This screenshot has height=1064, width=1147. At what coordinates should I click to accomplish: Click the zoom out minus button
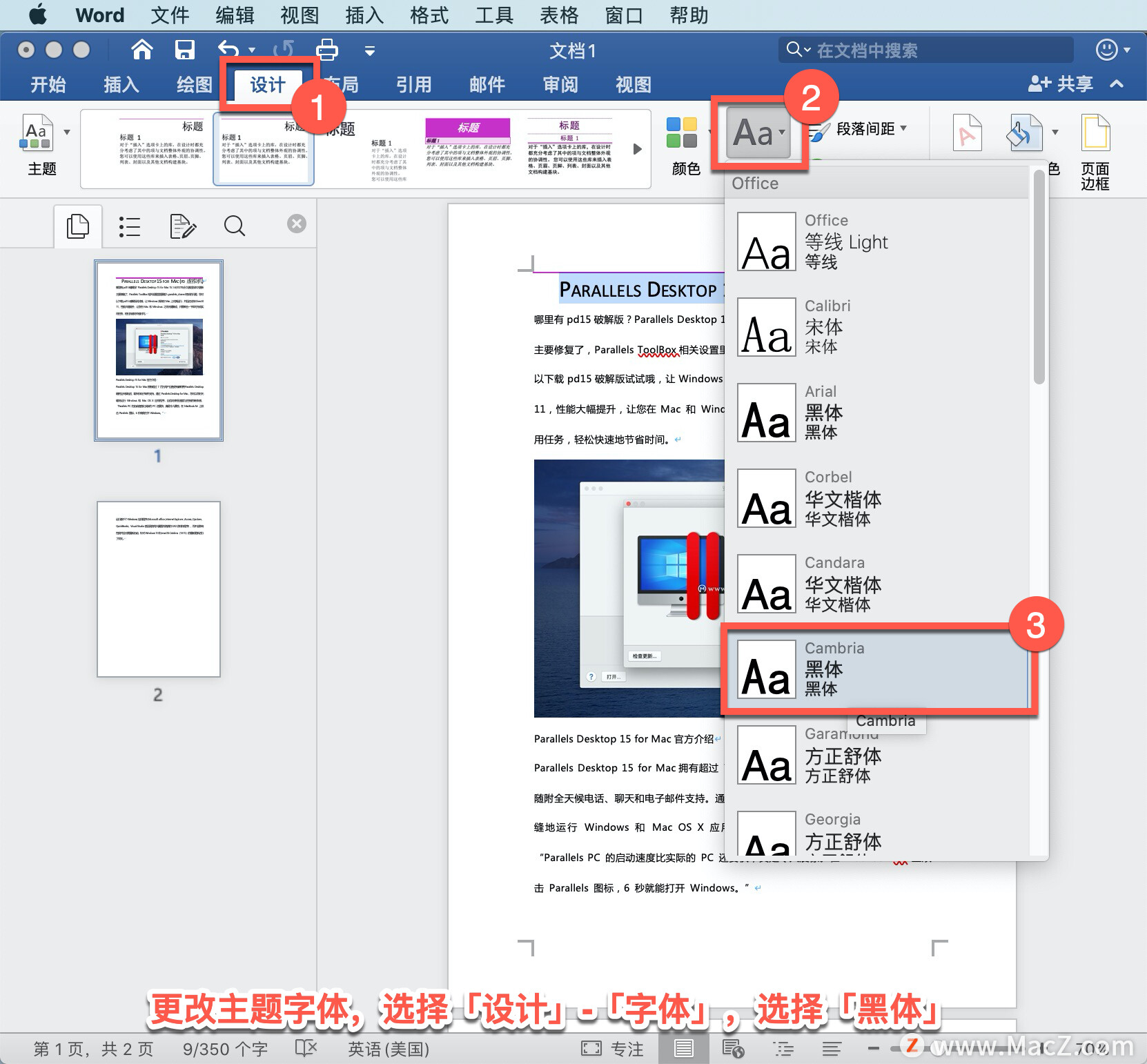tap(874, 1048)
